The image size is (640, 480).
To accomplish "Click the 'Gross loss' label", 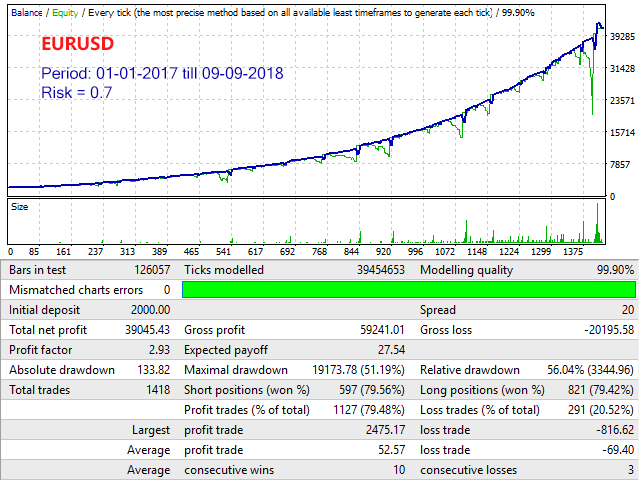I will point(446,330).
